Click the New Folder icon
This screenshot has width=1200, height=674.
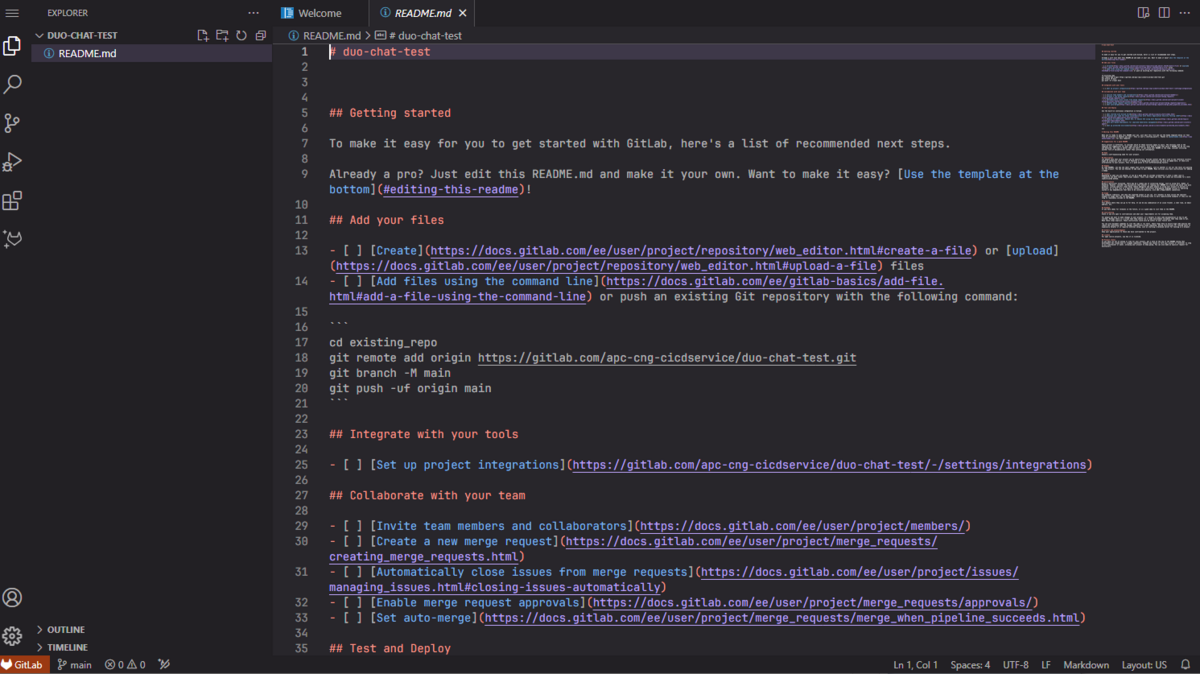[222, 35]
